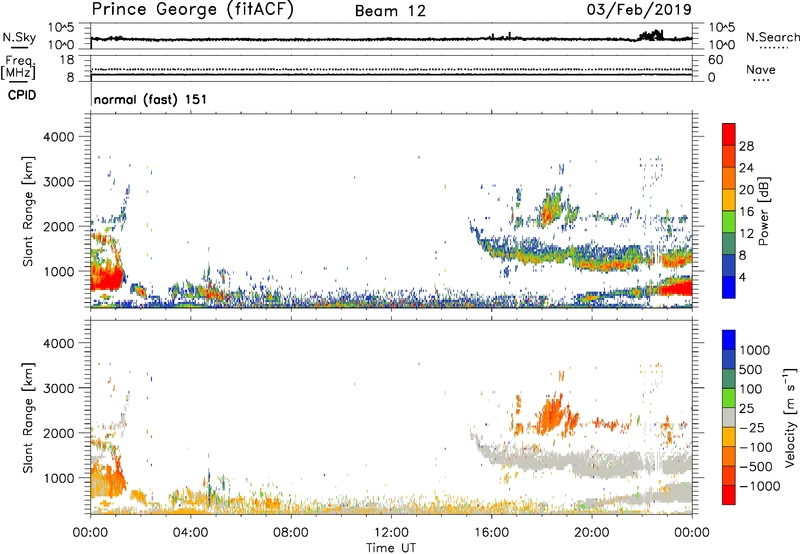
Task: Click the '1000' tick on velocity colorbar
Action: tap(754, 350)
